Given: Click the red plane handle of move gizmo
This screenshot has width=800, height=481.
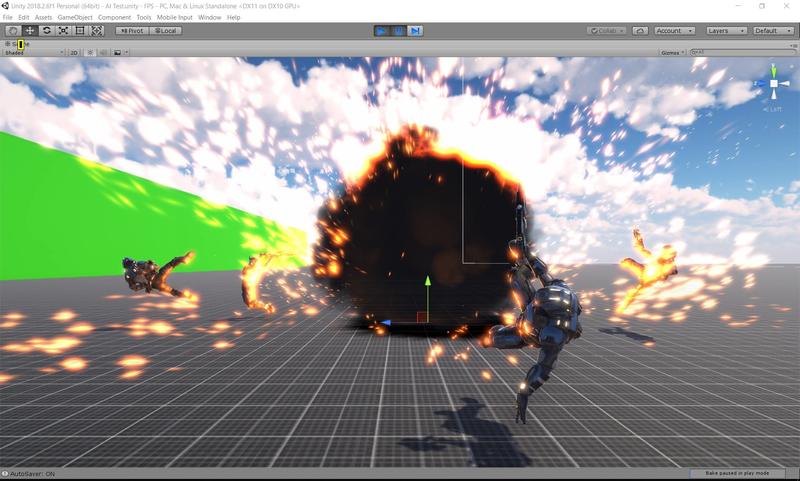Looking at the screenshot, I should (421, 317).
